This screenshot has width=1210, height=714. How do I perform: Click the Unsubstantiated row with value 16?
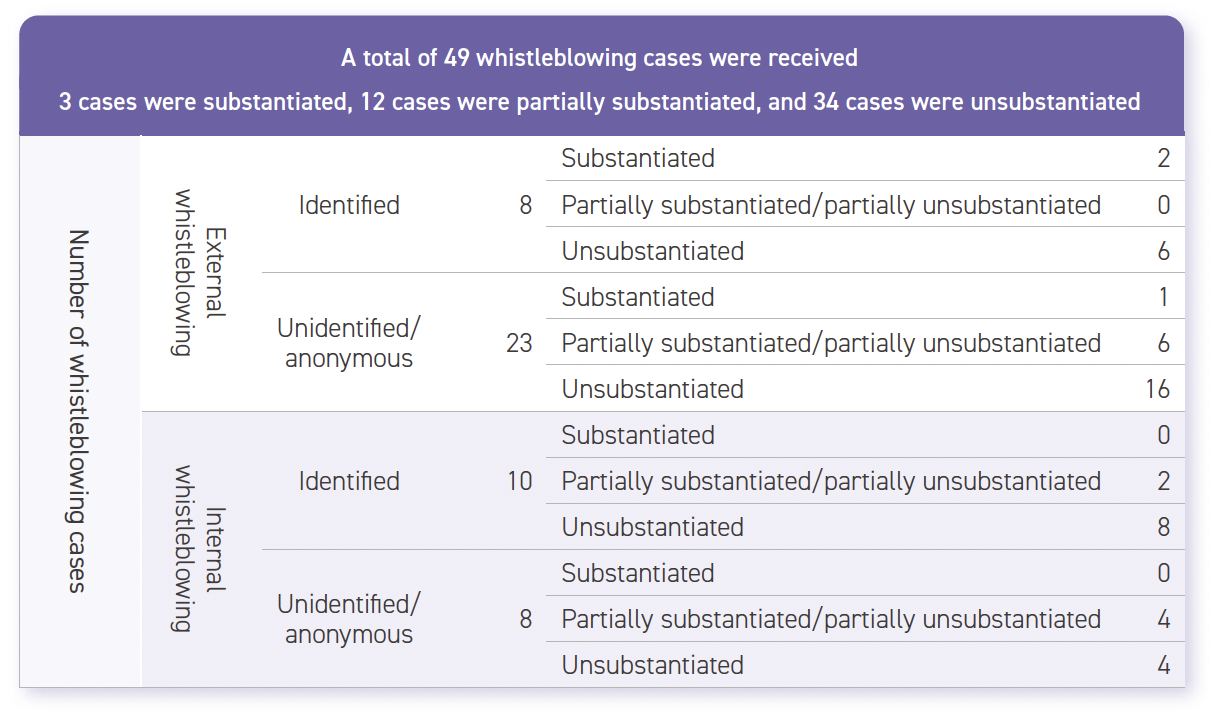866,389
